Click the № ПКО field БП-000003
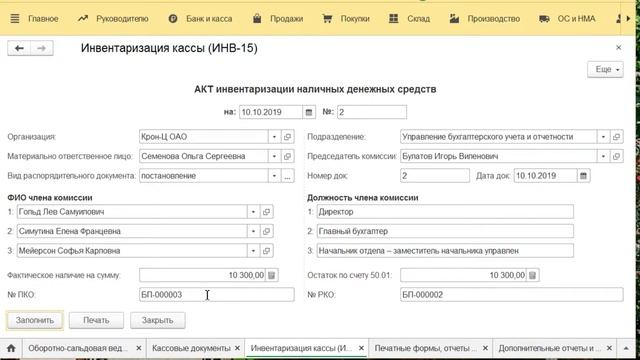Viewport: 640px width, 360px height. tap(216, 295)
